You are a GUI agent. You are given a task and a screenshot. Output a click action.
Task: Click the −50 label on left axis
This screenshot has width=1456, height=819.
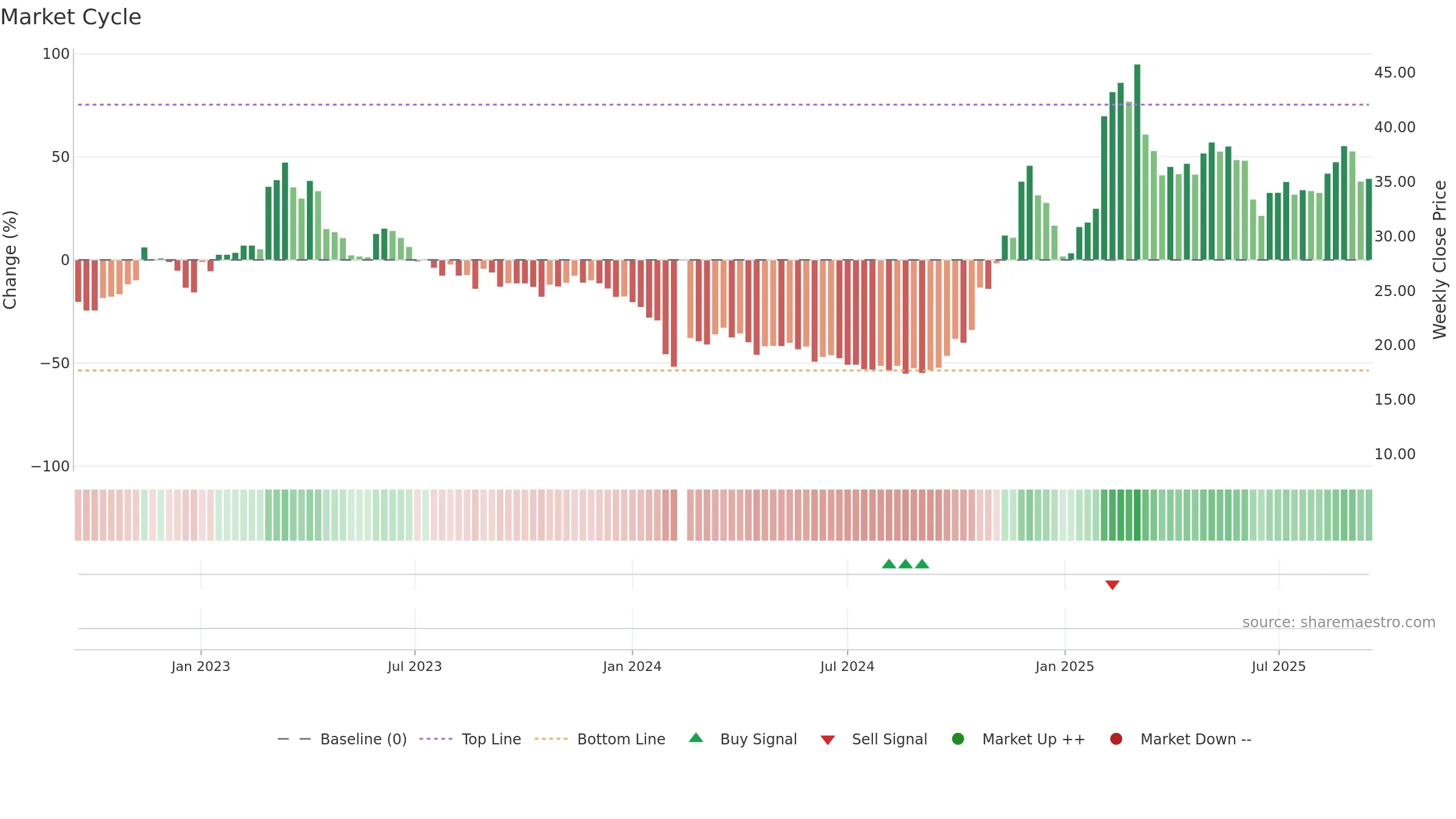tap(55, 363)
